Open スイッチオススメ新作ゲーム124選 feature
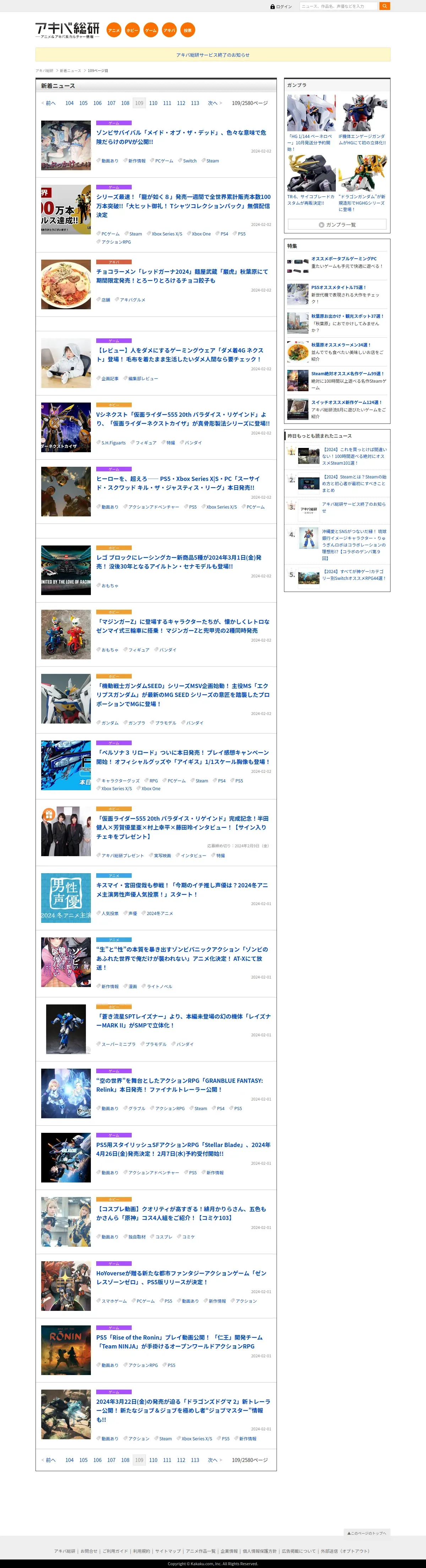Screen dimensions: 426x1568 [346, 402]
